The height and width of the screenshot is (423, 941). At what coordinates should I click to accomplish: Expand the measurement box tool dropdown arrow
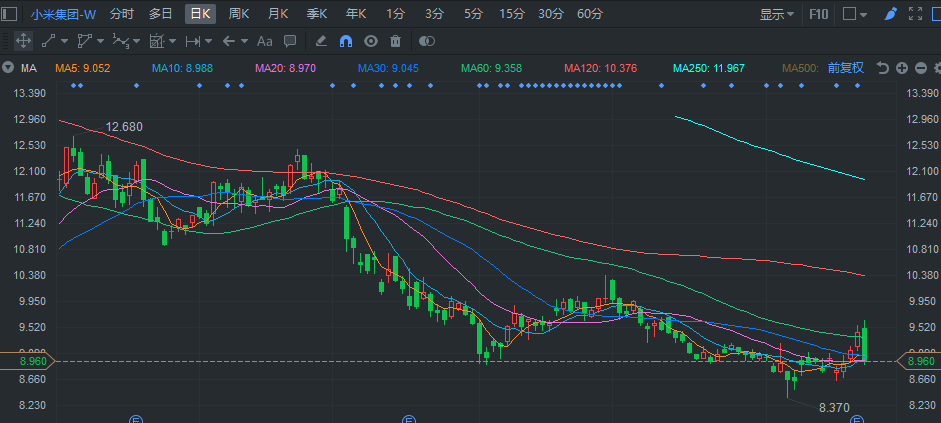click(x=172, y=41)
